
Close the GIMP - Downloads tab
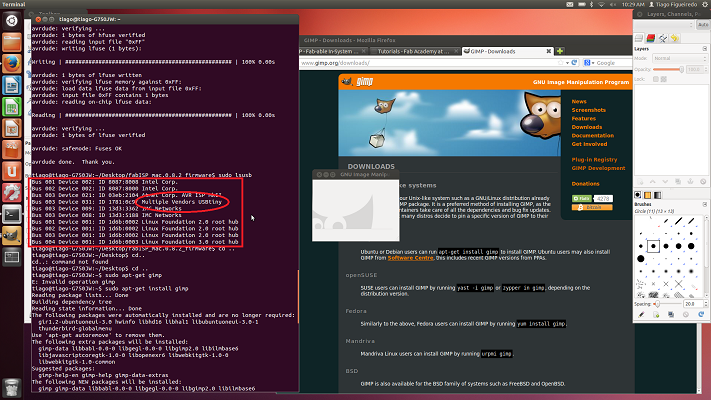coord(549,51)
